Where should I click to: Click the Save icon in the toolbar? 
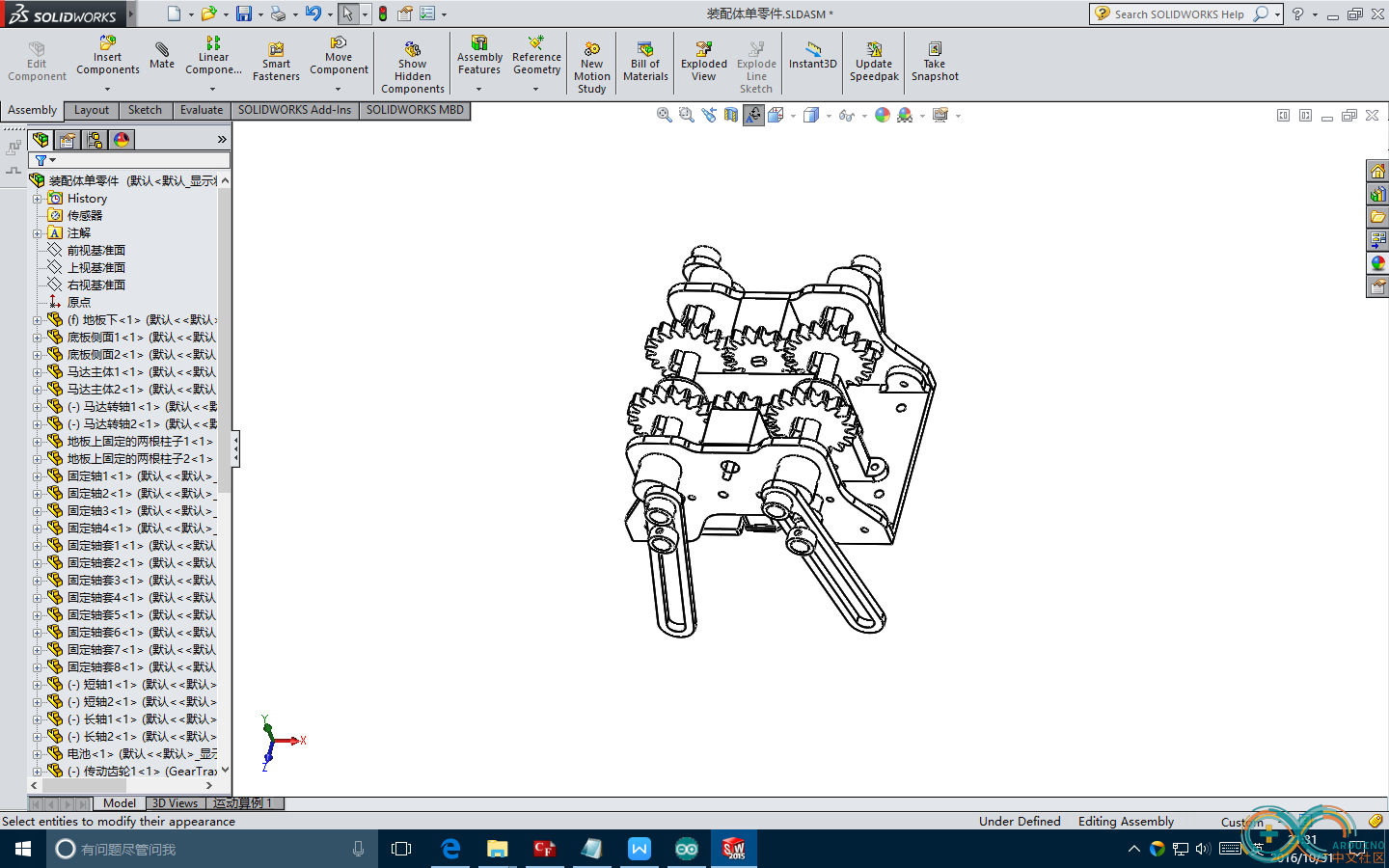(244, 14)
